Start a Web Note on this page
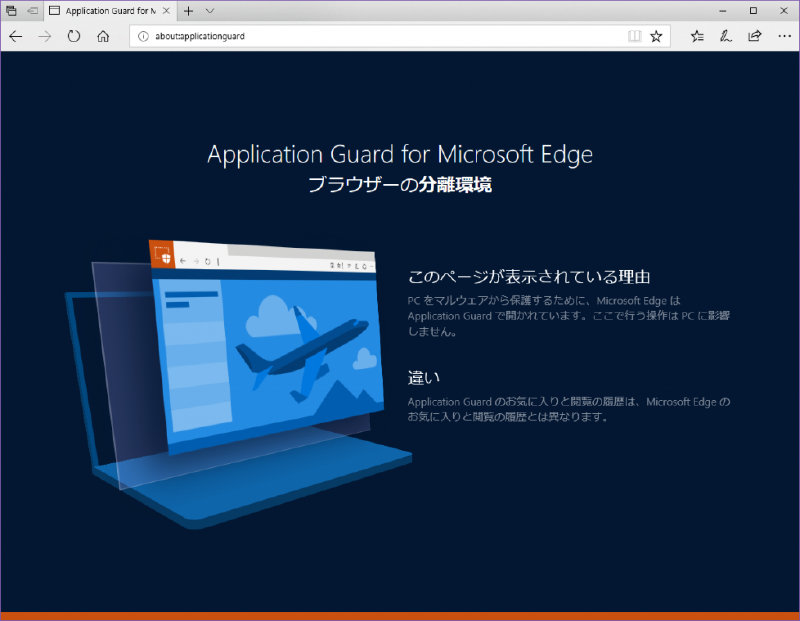The width and height of the screenshot is (800, 621). [725, 36]
